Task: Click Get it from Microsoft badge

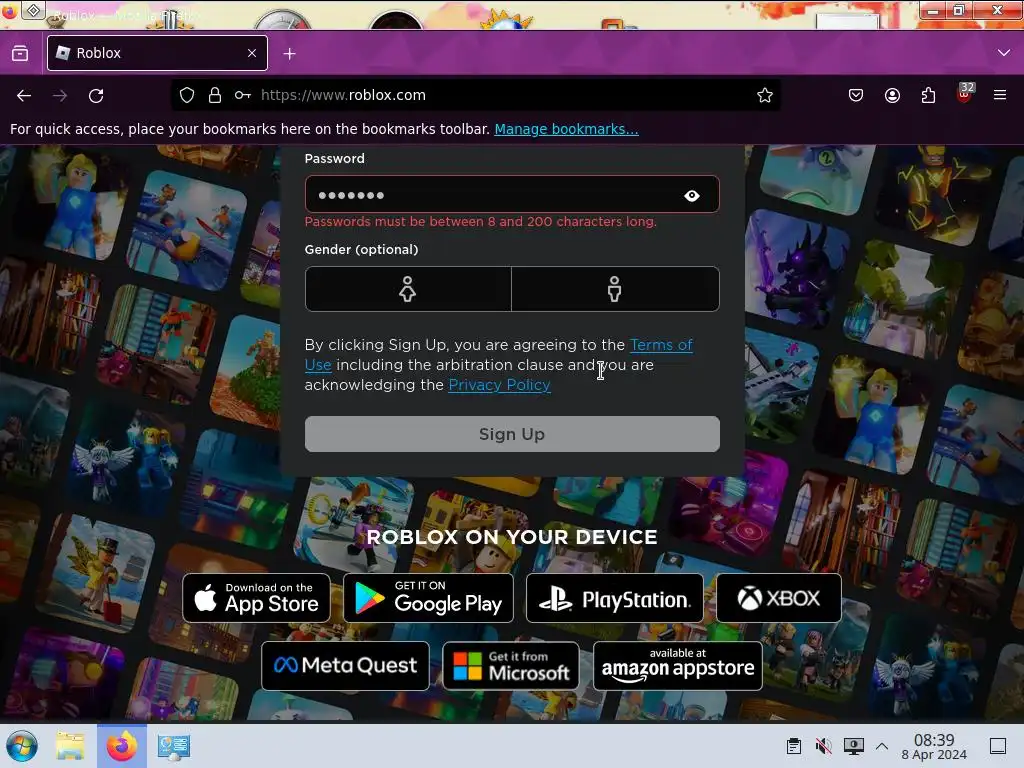Action: (x=511, y=666)
